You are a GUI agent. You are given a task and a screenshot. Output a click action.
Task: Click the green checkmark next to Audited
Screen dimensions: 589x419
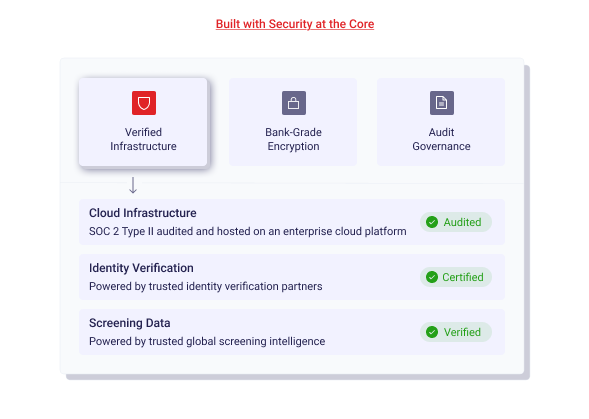(x=432, y=222)
